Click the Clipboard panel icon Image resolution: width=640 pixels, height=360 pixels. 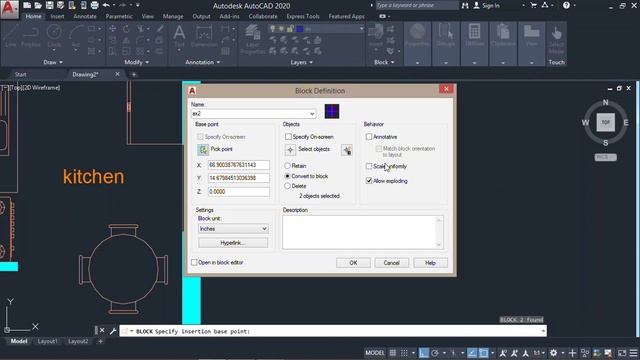pos(503,36)
